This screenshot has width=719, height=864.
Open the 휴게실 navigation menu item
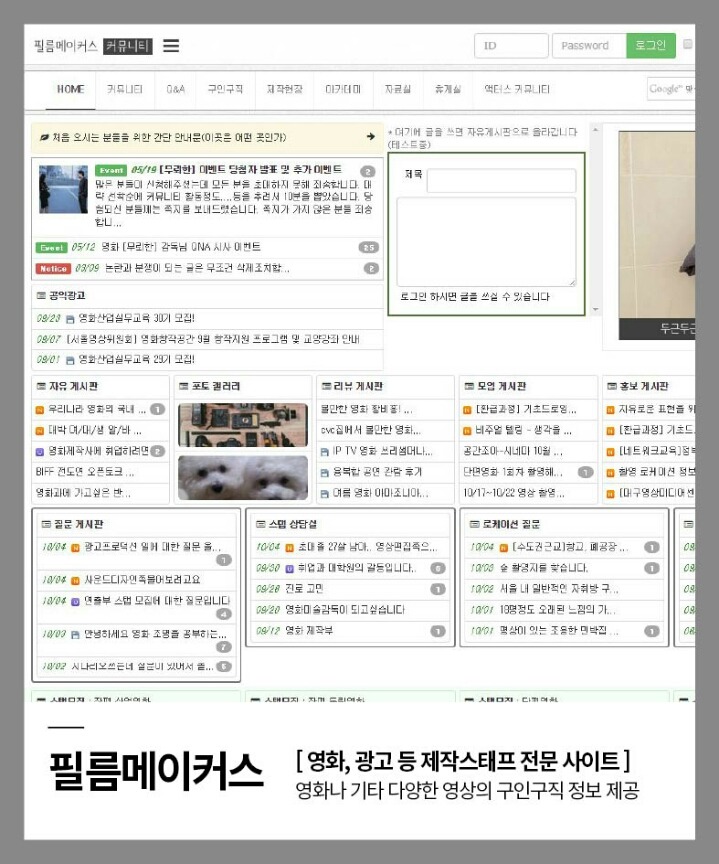tap(448, 89)
